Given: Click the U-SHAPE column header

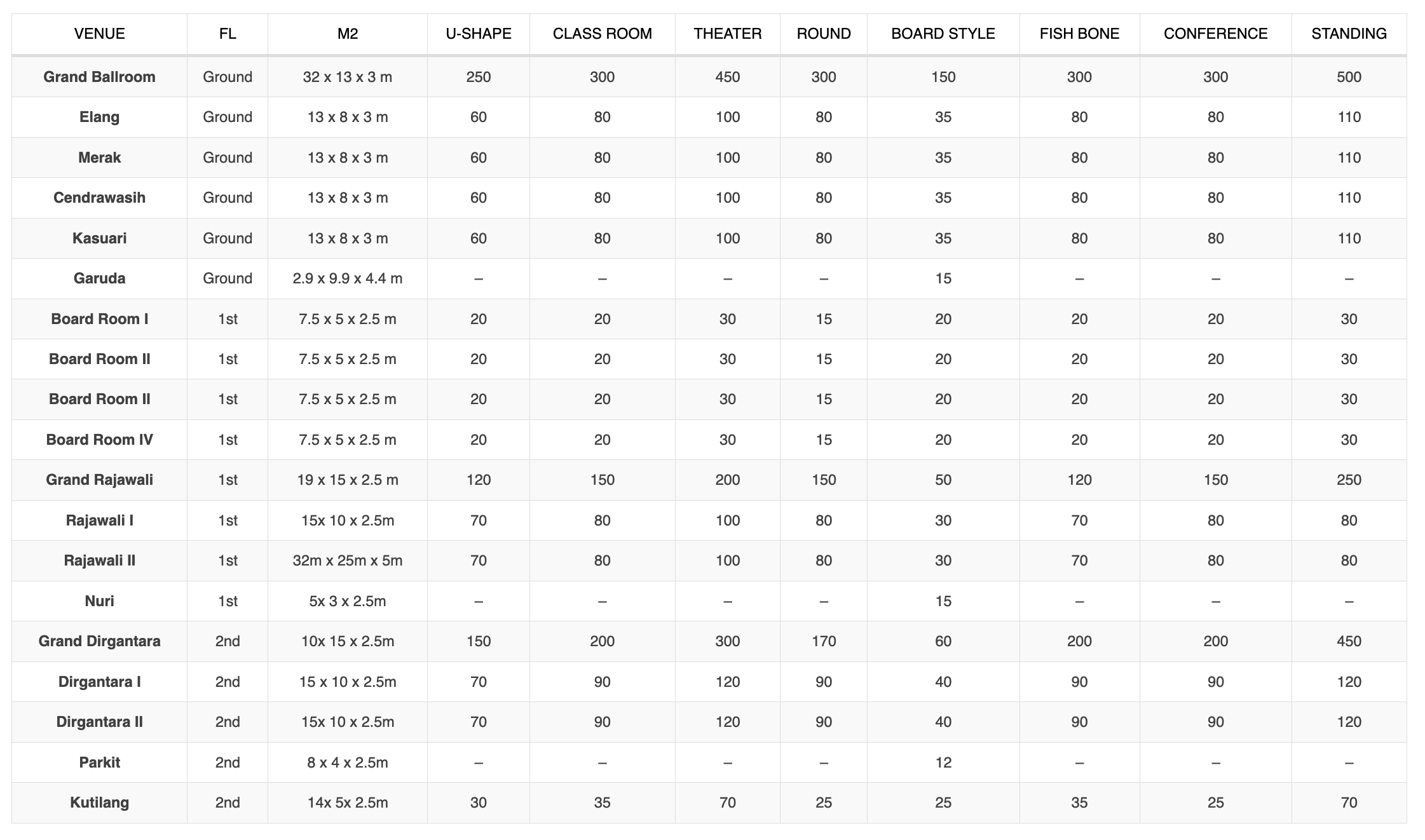Looking at the screenshot, I should click(x=478, y=34).
